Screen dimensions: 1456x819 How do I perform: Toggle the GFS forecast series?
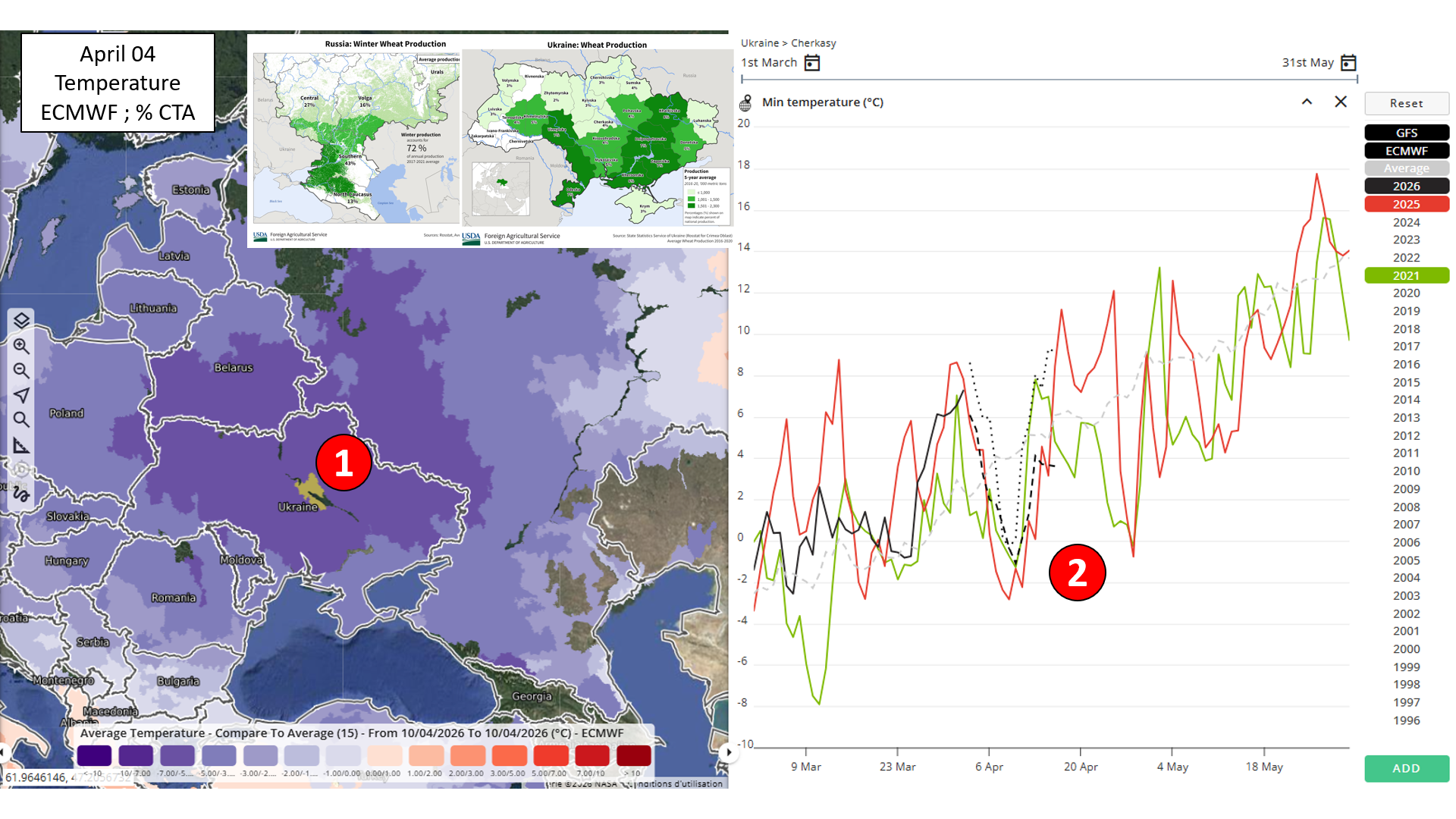click(x=1406, y=133)
